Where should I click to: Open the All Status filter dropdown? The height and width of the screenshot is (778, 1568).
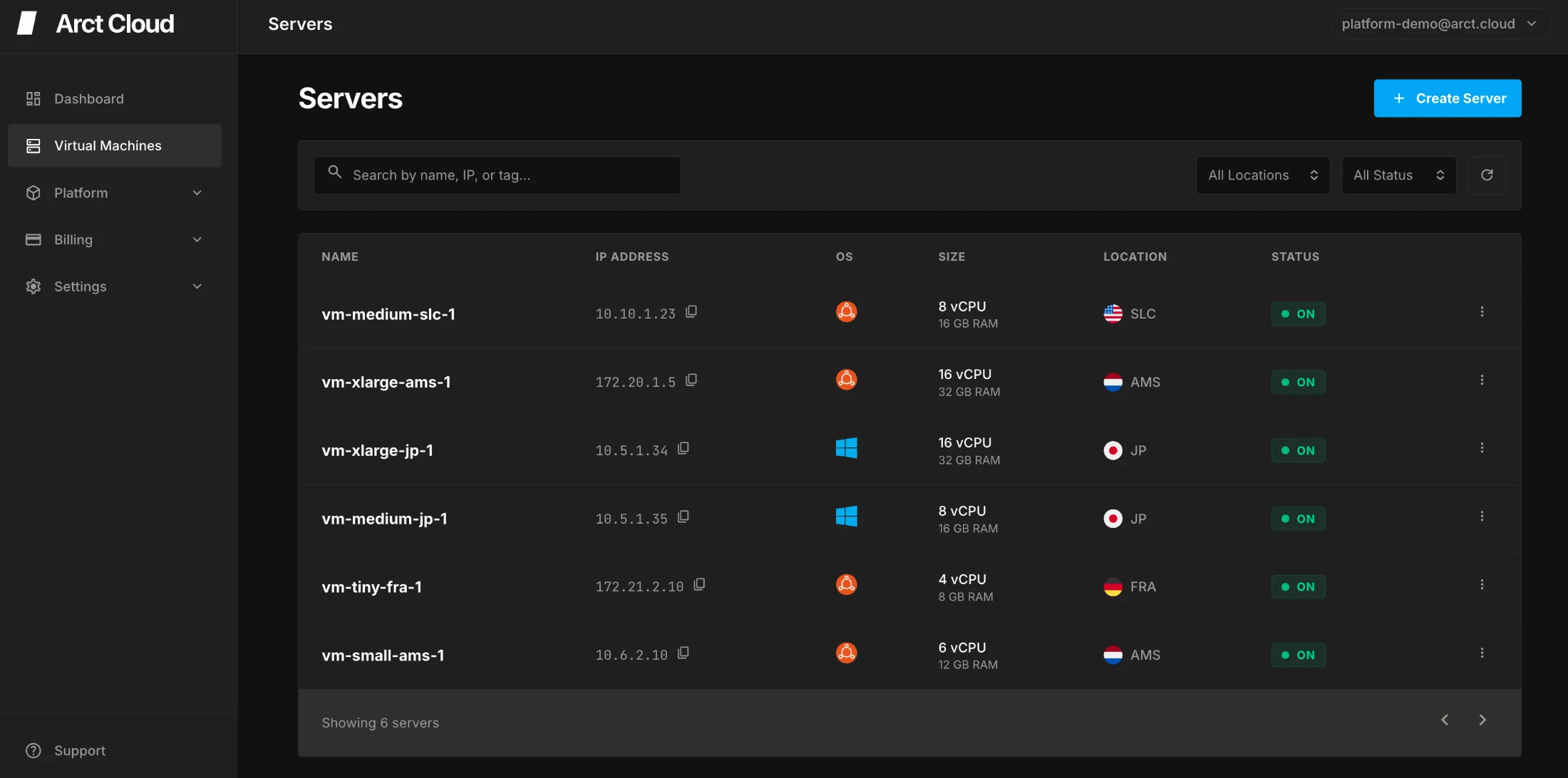point(1398,175)
